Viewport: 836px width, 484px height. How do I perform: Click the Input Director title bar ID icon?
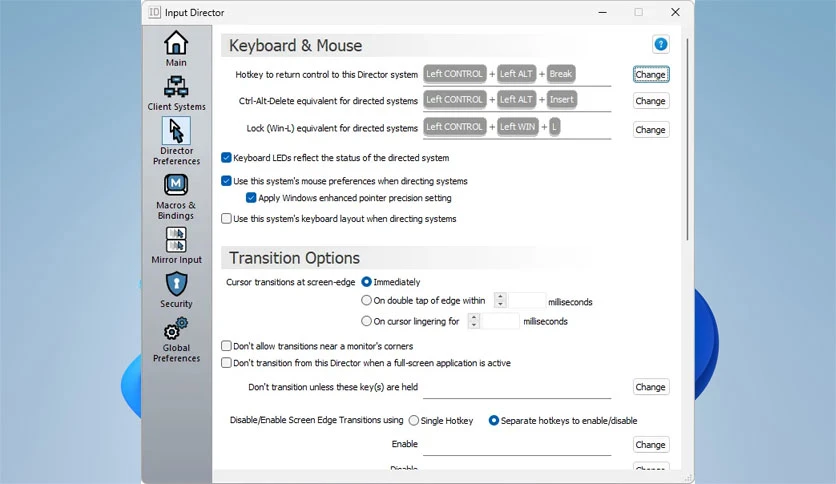(x=154, y=12)
